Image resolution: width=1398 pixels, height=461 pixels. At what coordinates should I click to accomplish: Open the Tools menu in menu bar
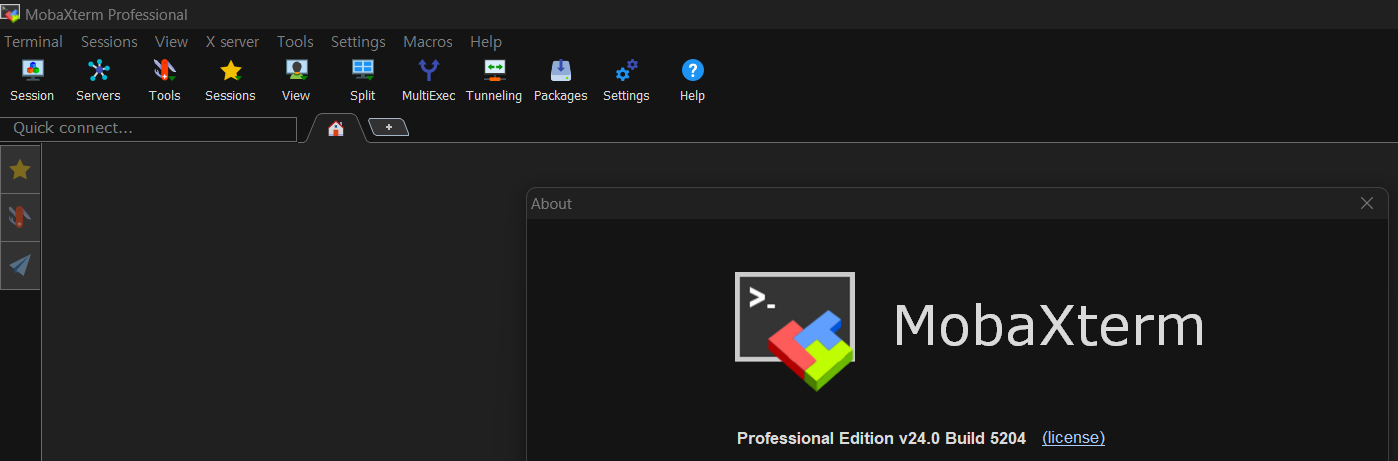click(x=295, y=42)
